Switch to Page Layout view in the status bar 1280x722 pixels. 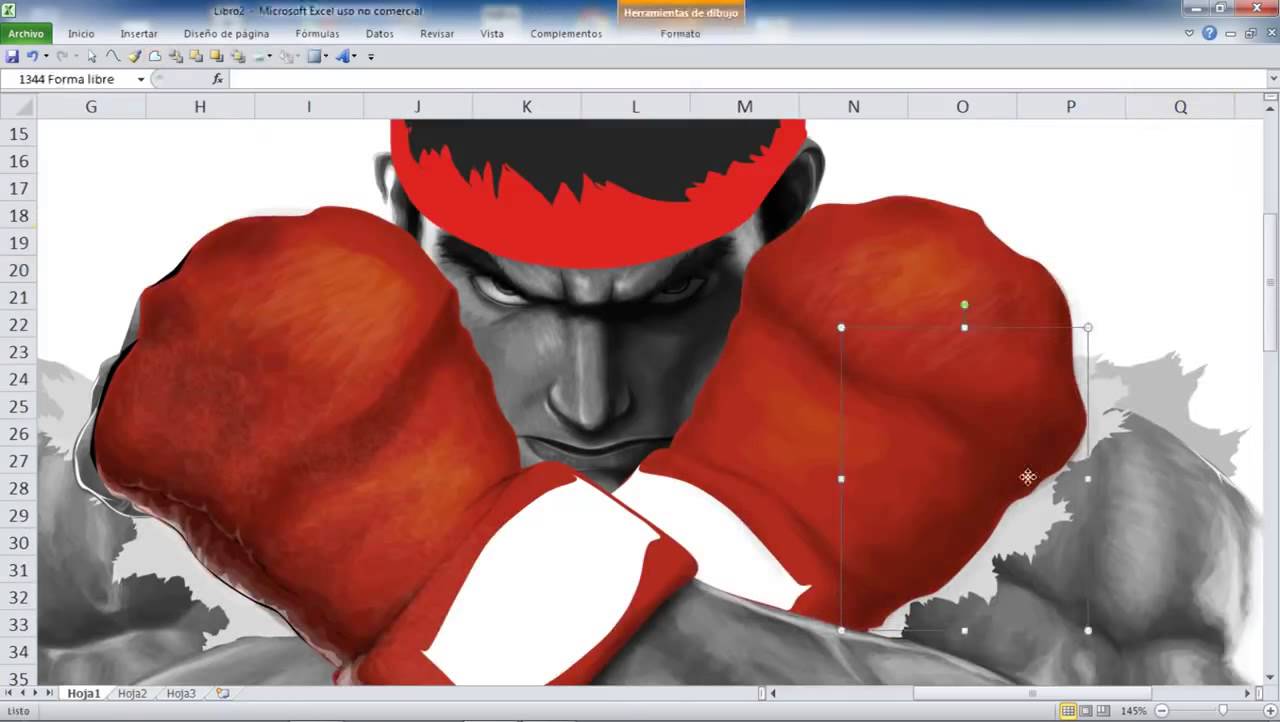(x=1084, y=711)
